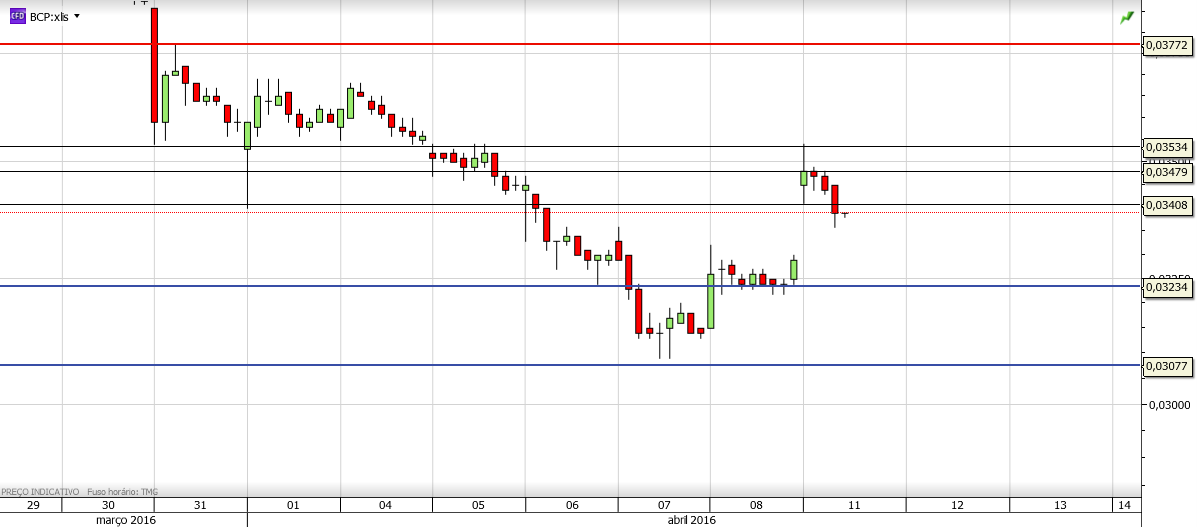Click date 14 on the time axis
This screenshot has height=527, width=1197.
(x=1124, y=506)
